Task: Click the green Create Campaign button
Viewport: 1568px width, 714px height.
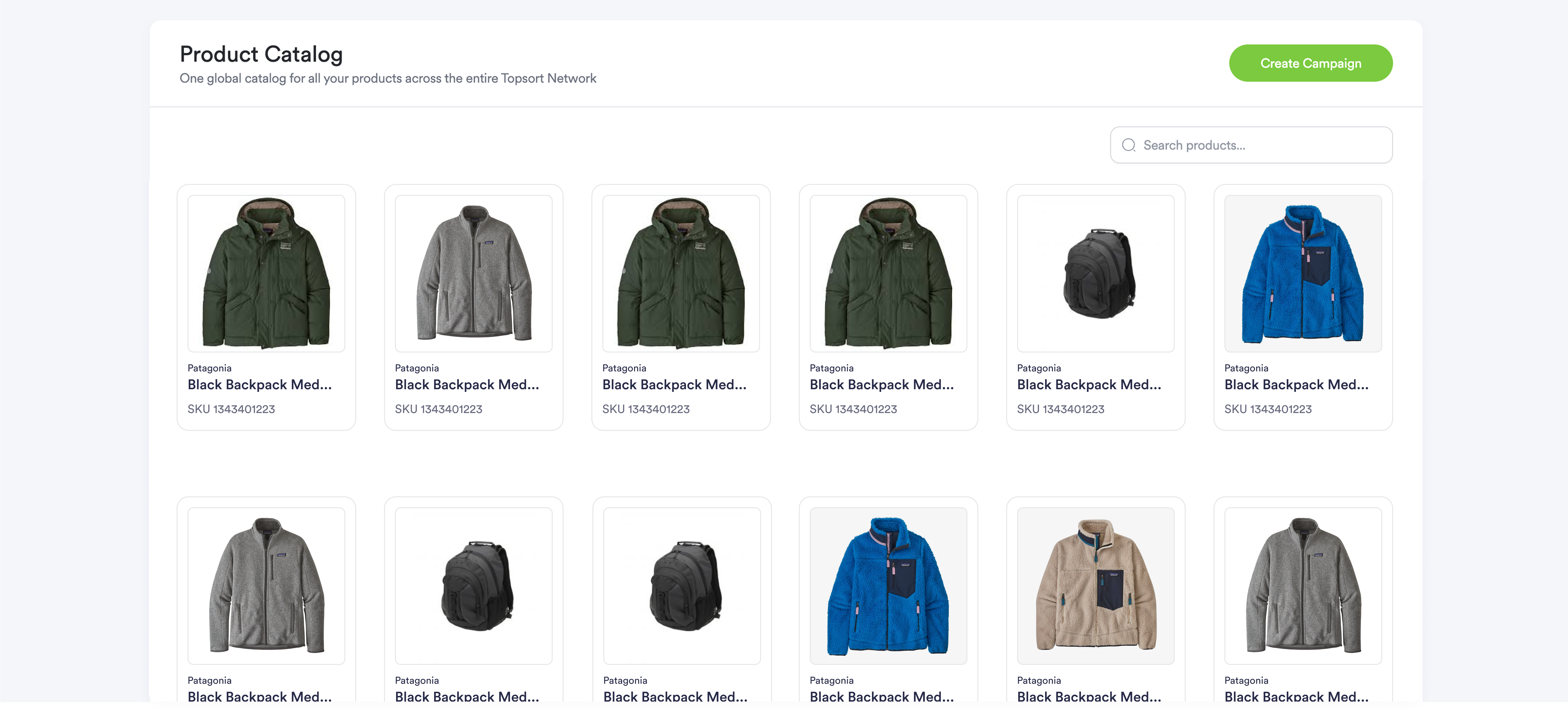Action: [1310, 63]
